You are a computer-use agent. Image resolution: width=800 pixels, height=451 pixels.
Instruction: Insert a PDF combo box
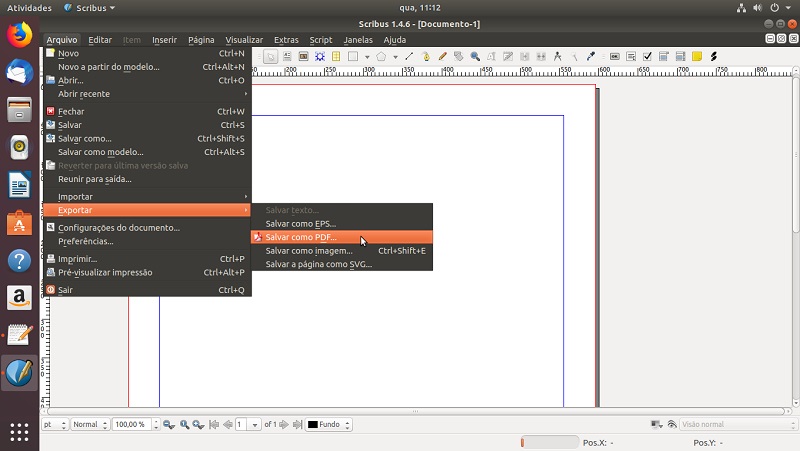point(664,57)
